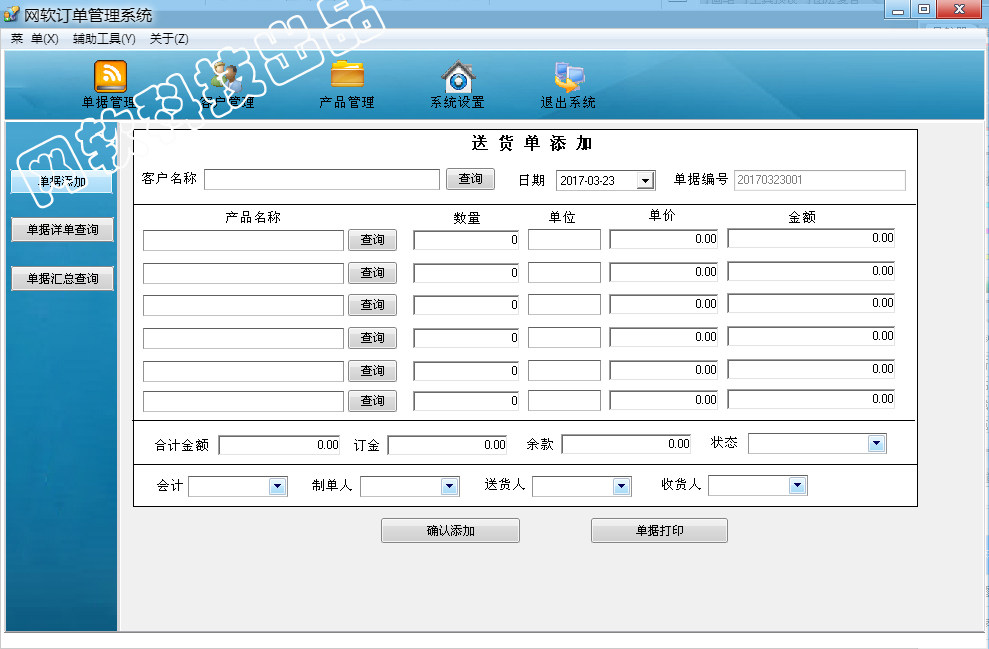Open the 客户管理 toolbar icon
The height and width of the screenshot is (649, 989).
pos(228,78)
